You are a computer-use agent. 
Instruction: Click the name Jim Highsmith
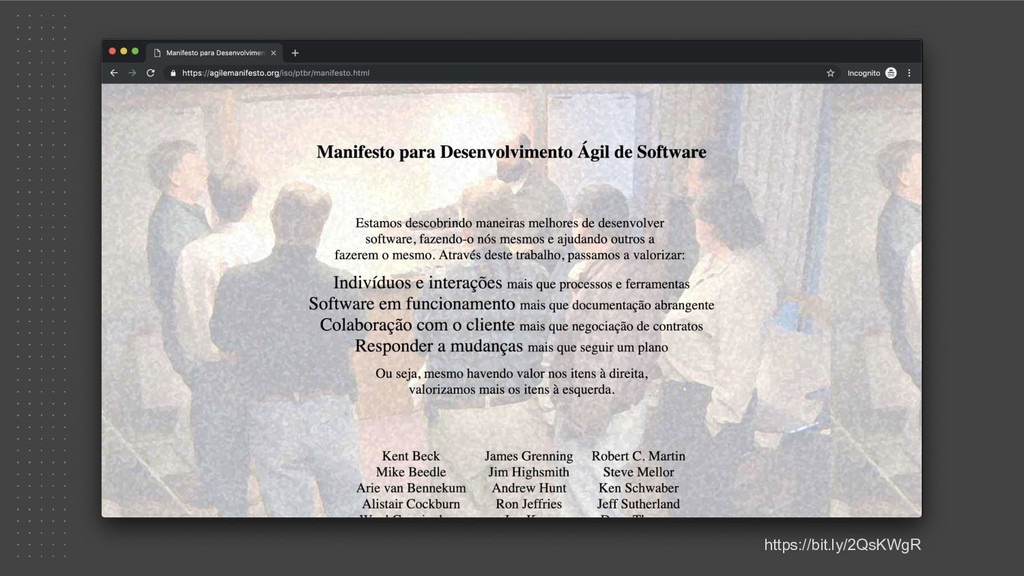pos(528,472)
